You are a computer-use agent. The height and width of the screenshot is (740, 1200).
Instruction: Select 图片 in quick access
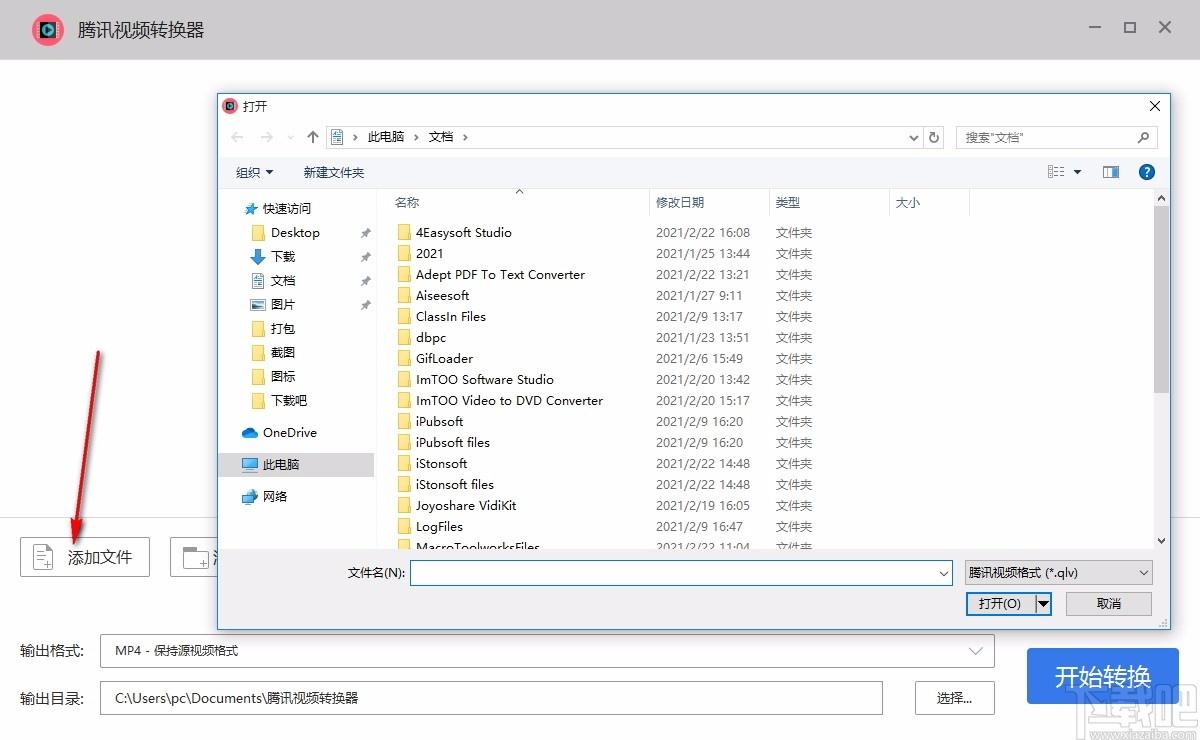[x=283, y=304]
